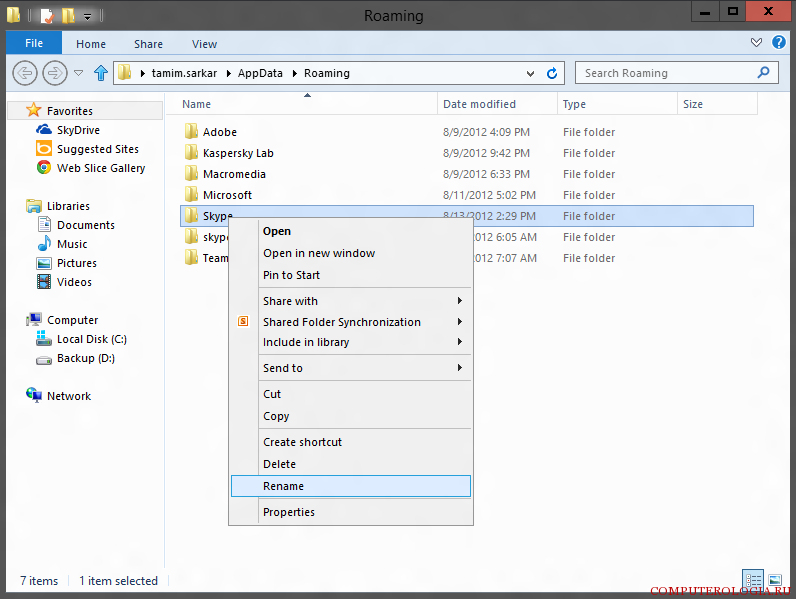Screen dimensions: 796x599
Task: Switch to large thumbnails view icon
Action: pos(775,580)
